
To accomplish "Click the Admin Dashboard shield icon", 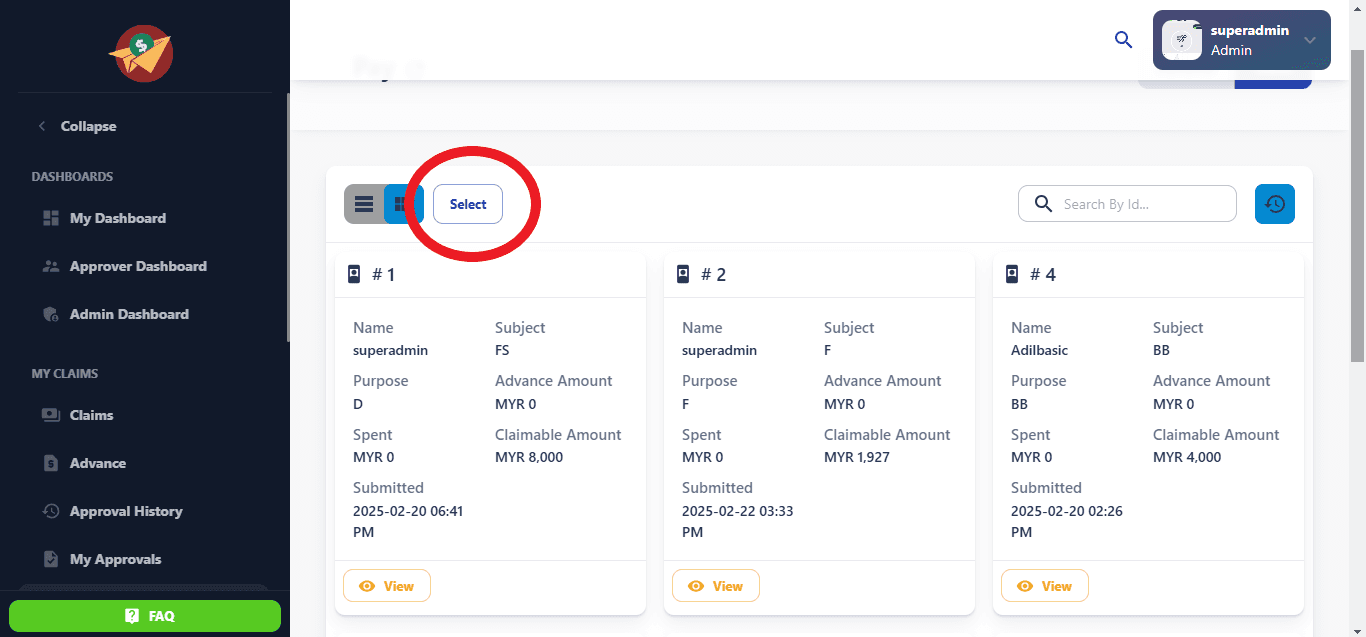I will [x=51, y=314].
